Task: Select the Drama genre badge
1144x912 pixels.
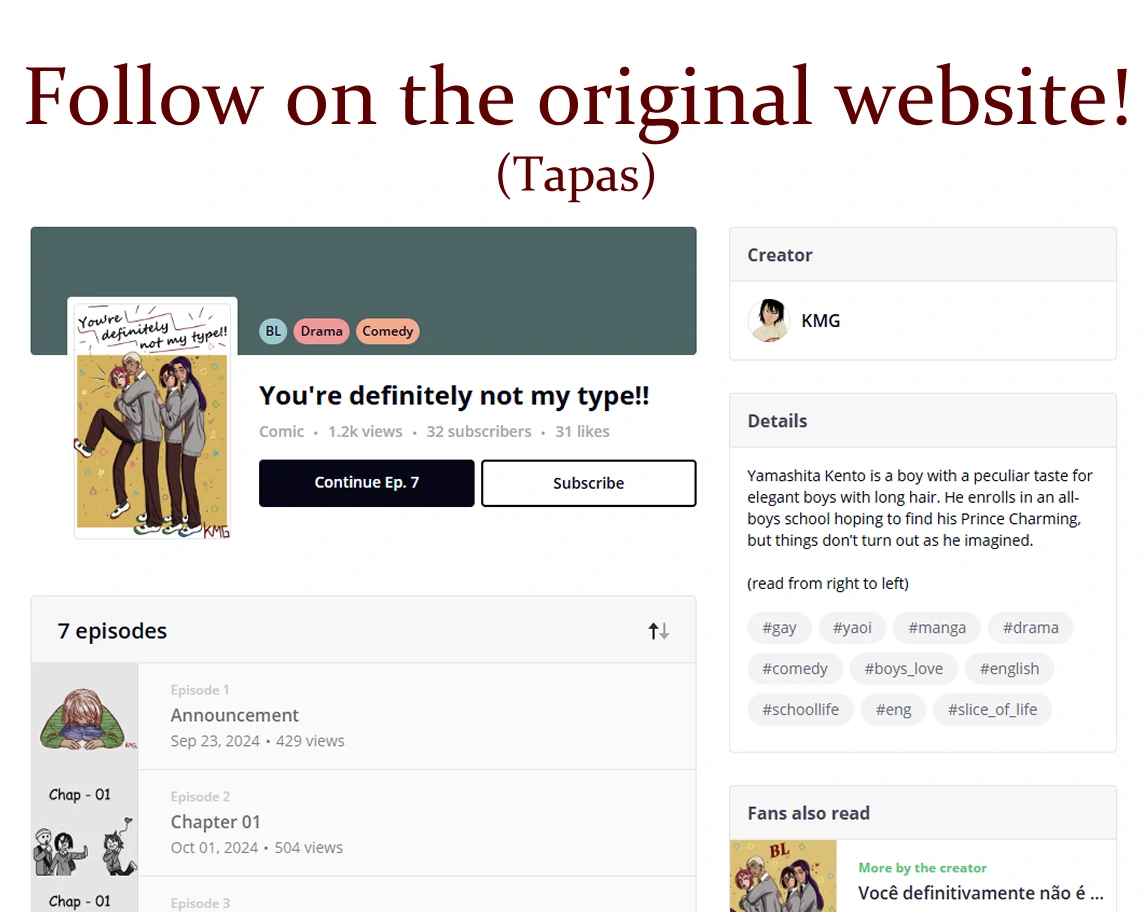Action: pos(321,331)
